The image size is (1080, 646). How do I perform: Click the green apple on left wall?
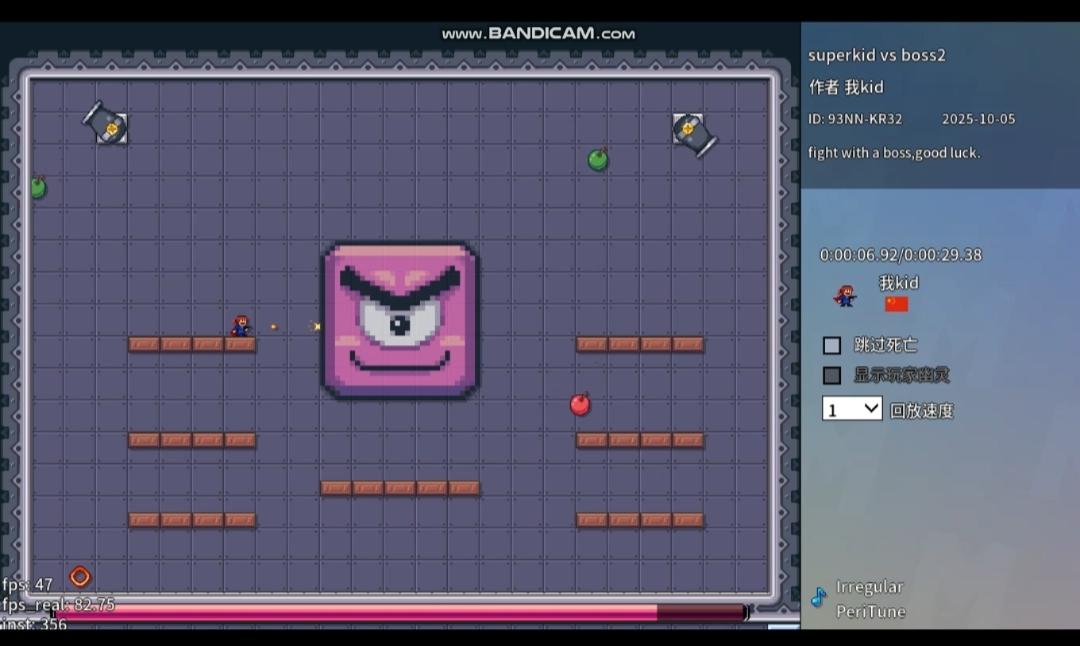(x=38, y=187)
